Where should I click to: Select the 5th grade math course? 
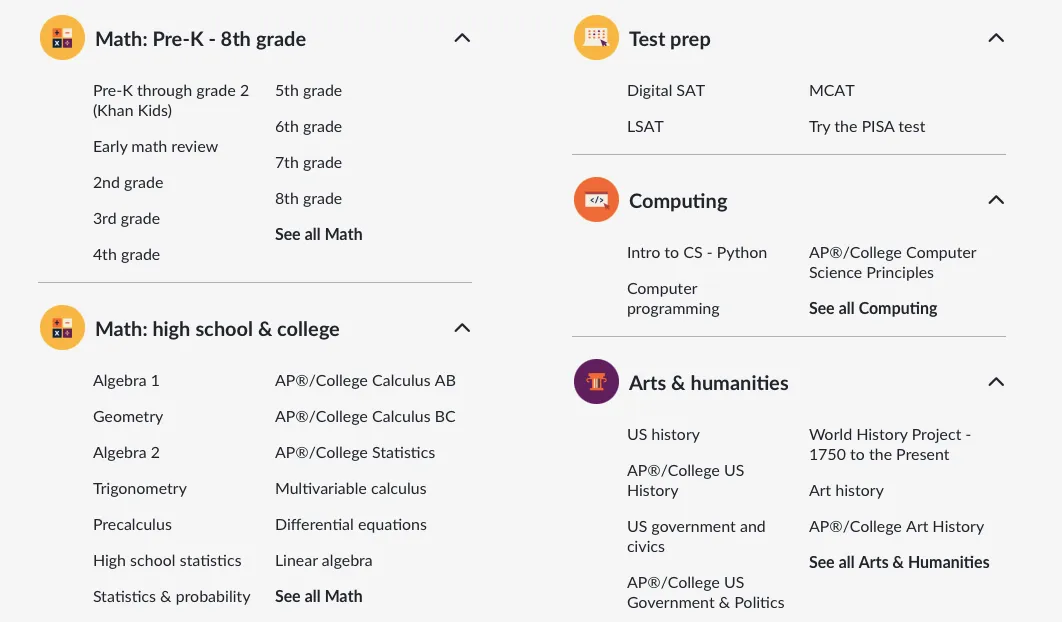pos(308,91)
